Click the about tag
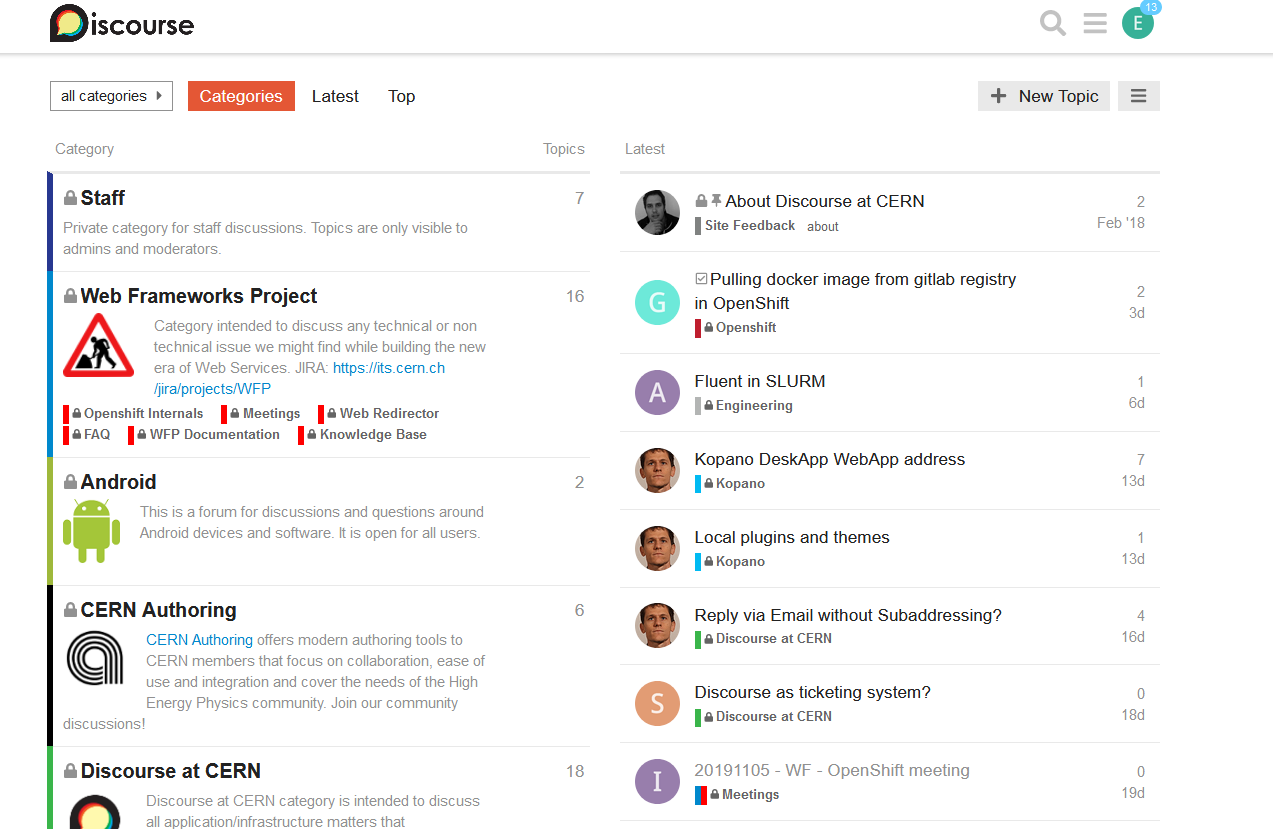This screenshot has height=829, width=1273. [x=823, y=227]
